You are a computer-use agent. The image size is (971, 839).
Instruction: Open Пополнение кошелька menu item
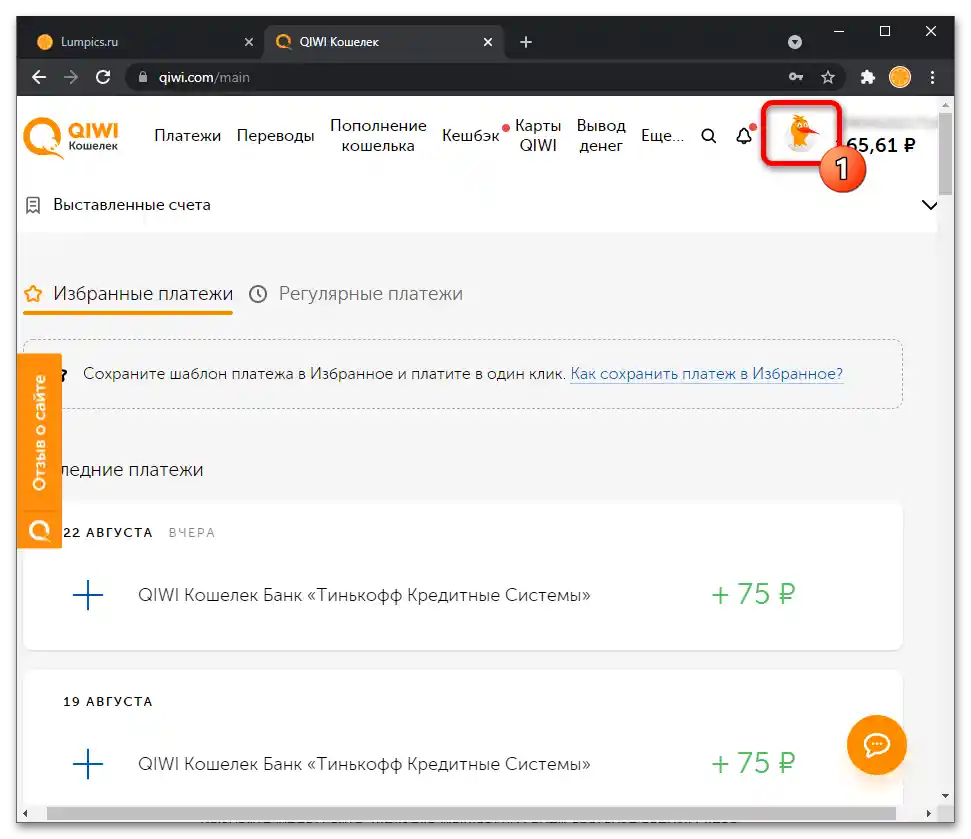point(378,136)
